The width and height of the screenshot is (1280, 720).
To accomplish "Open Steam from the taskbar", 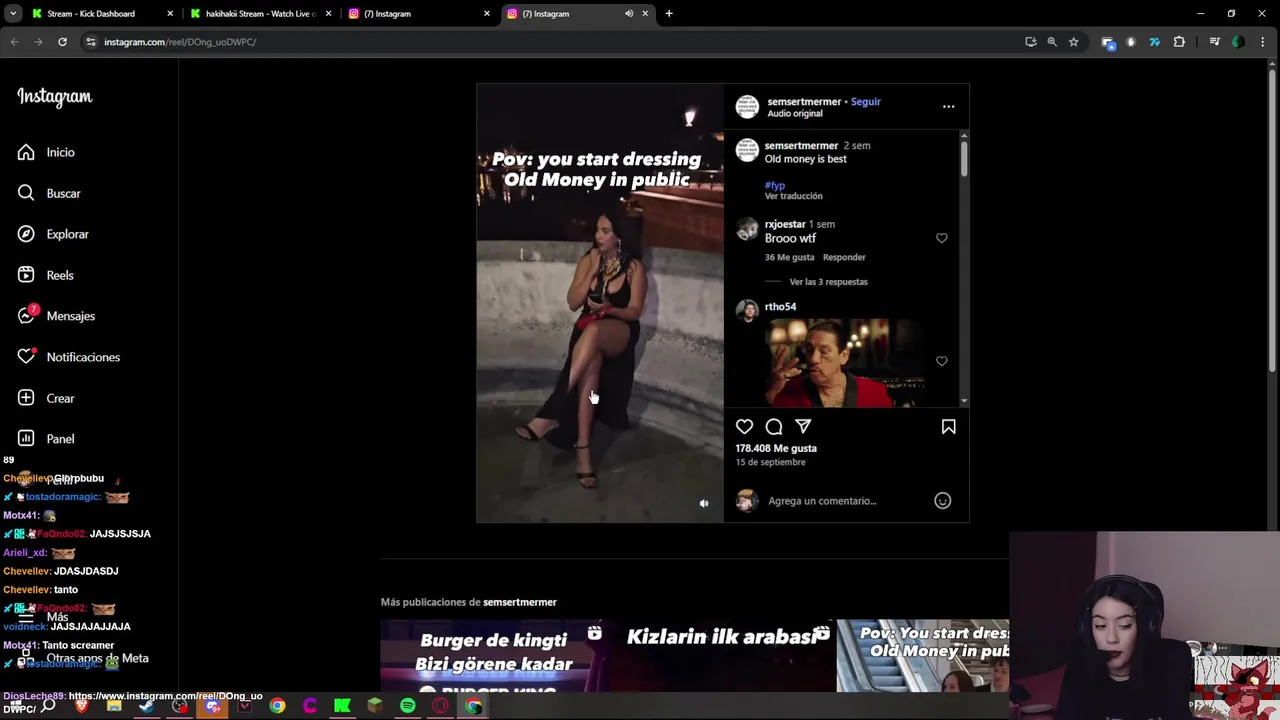I will [x=147, y=706].
